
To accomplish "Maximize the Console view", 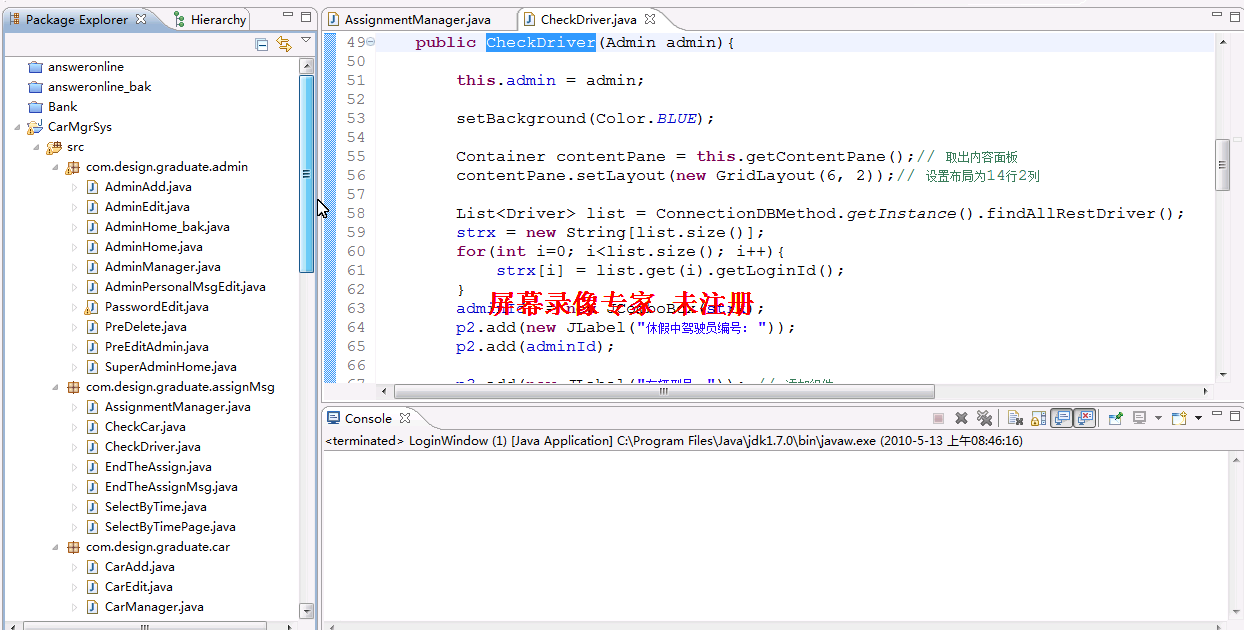I will click(1235, 416).
